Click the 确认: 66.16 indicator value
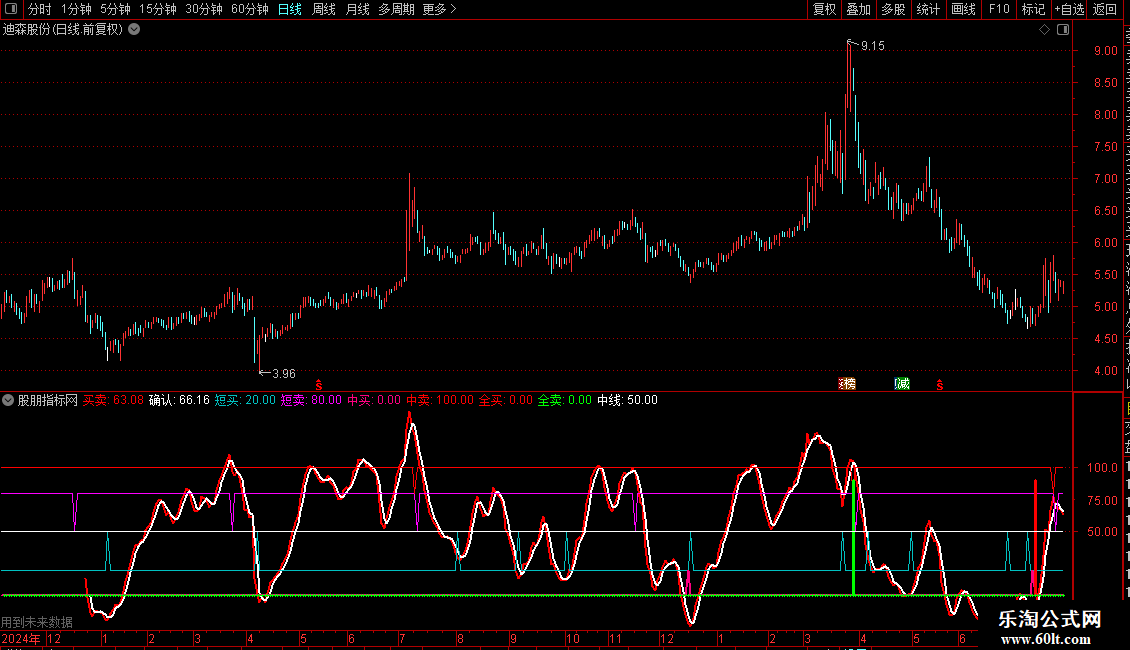Screen dimensions: 1130x650 click(179, 400)
